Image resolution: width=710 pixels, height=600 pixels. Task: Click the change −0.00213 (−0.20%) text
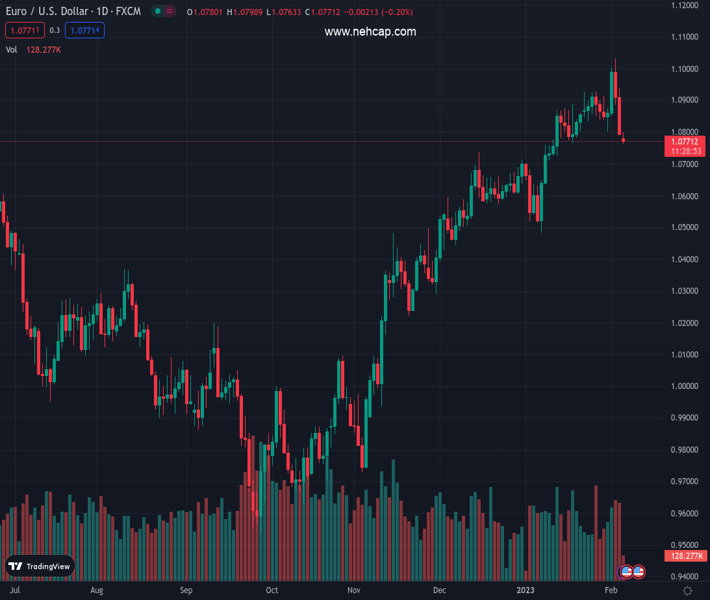point(379,12)
